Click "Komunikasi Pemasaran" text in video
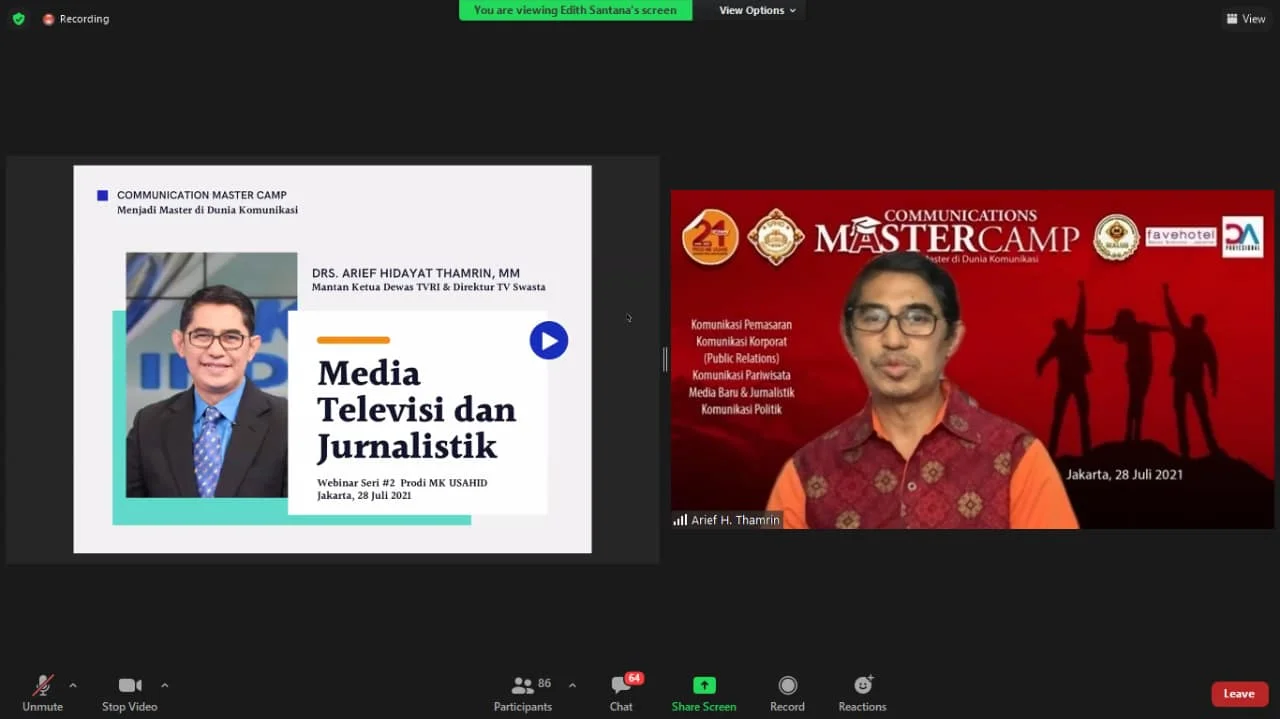The image size is (1280, 719). 741,325
